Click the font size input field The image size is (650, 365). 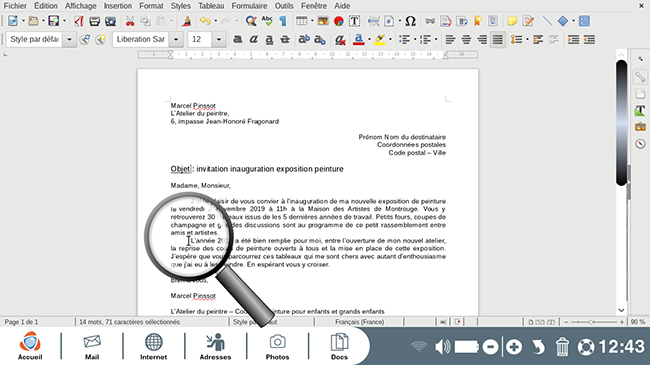(x=200, y=39)
